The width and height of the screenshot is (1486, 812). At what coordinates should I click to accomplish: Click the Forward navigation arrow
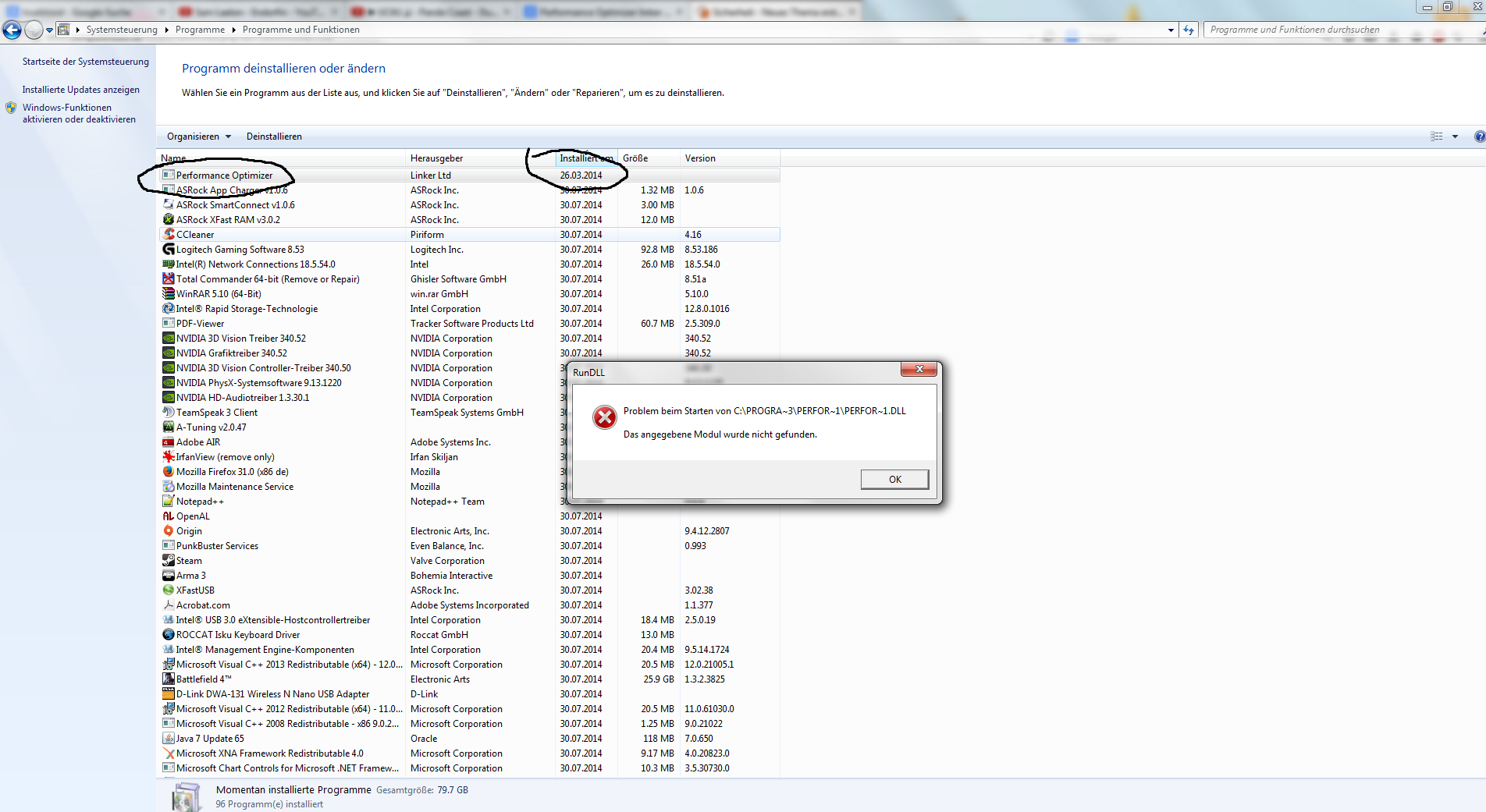(x=34, y=30)
